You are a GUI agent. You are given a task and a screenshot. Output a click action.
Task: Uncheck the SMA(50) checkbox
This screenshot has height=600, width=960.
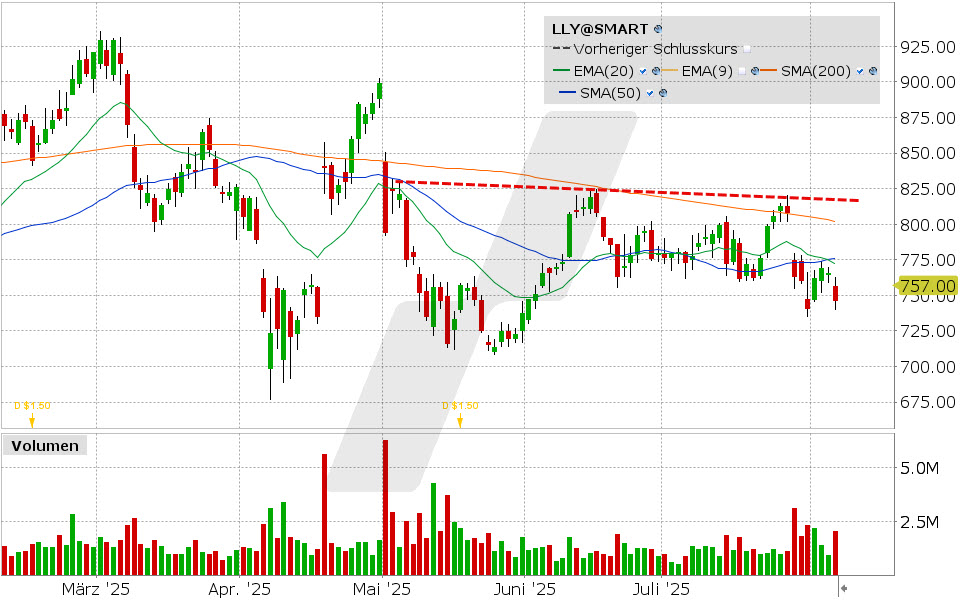650,93
